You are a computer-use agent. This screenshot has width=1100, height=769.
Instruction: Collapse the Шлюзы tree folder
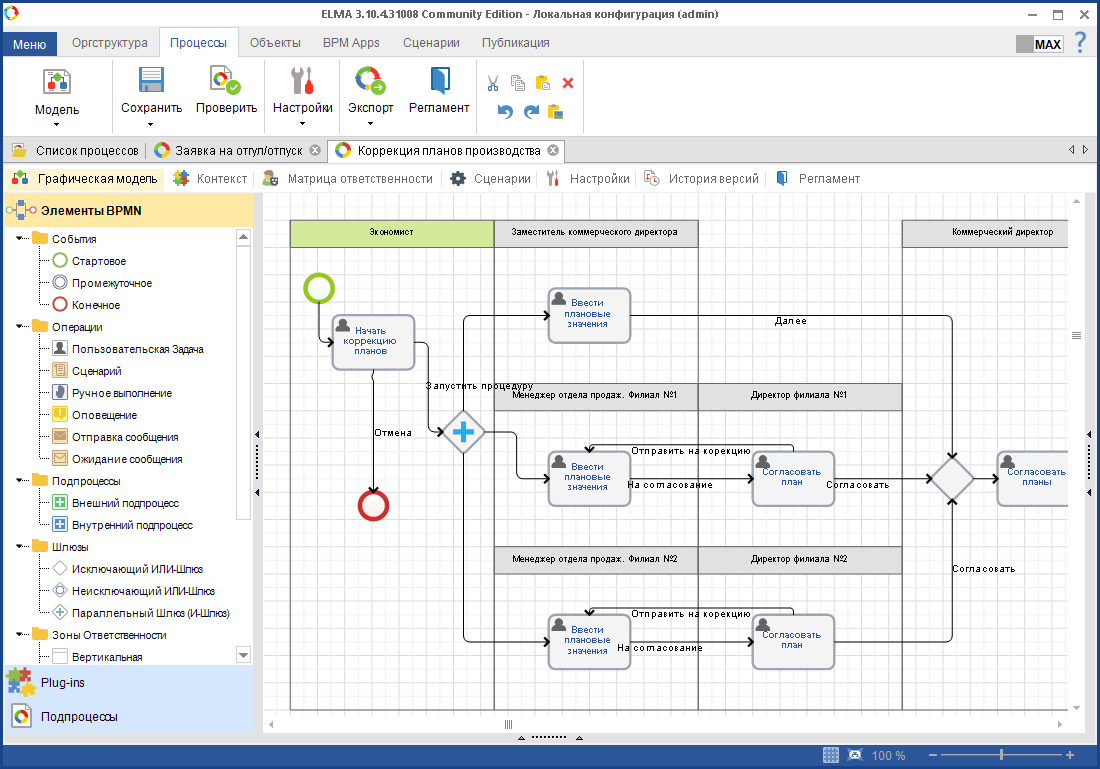[x=20, y=547]
